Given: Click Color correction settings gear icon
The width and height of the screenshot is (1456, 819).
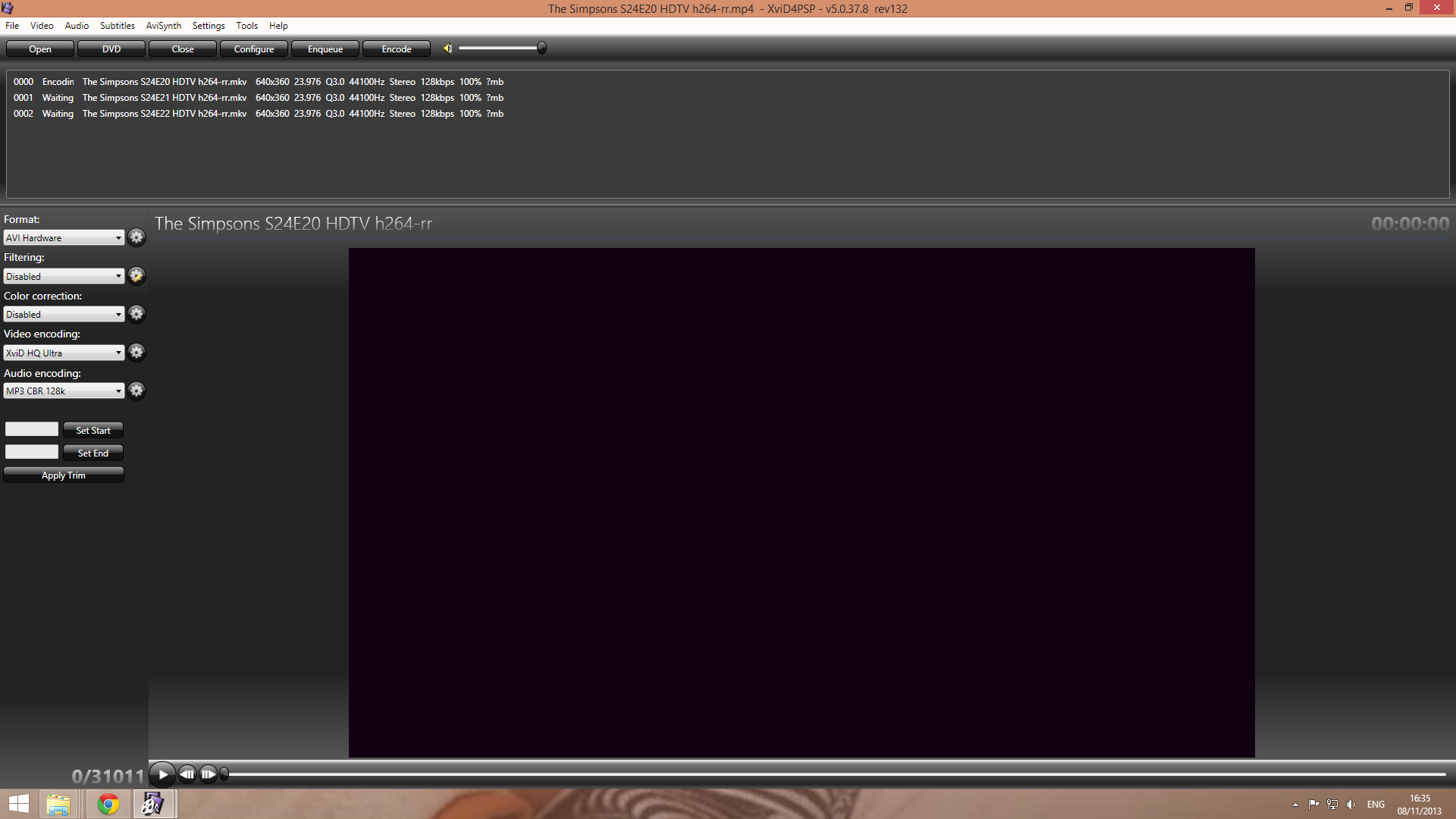Looking at the screenshot, I should pyautogui.click(x=136, y=314).
